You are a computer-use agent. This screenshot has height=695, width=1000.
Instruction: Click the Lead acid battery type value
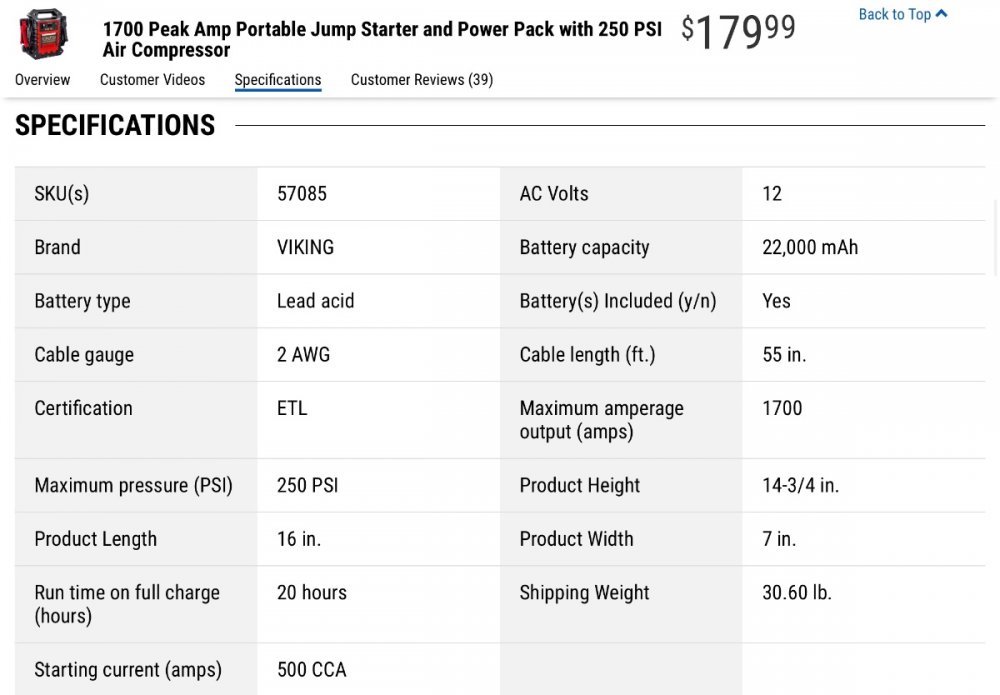point(315,301)
